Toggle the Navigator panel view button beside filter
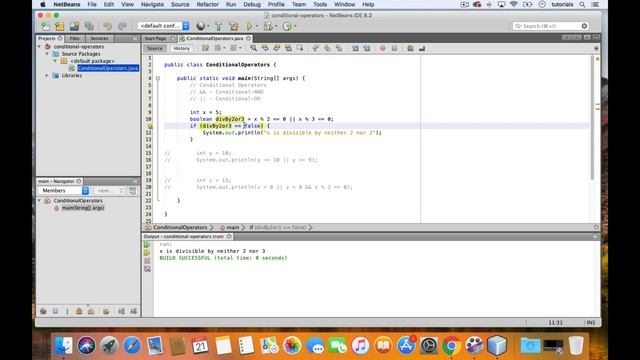640x360 pixels. coord(132,191)
